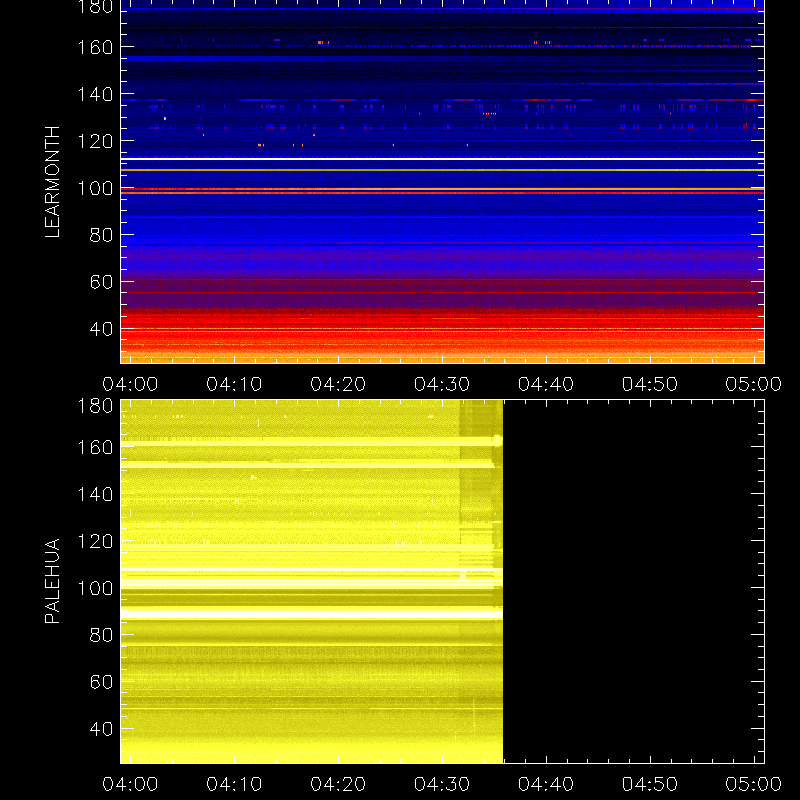
Task: Click inside the Palehua yellow spectrogram data
Action: click(x=312, y=582)
